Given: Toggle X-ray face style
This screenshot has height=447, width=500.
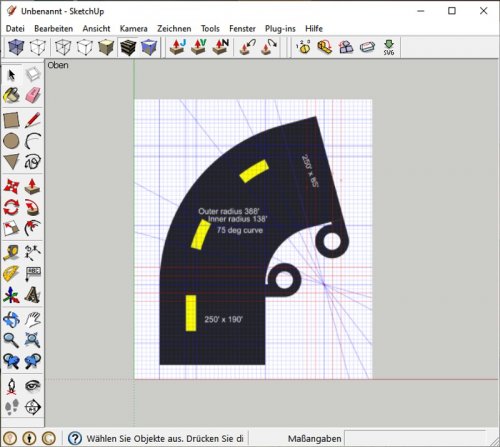Looking at the screenshot, I should click(16, 47).
